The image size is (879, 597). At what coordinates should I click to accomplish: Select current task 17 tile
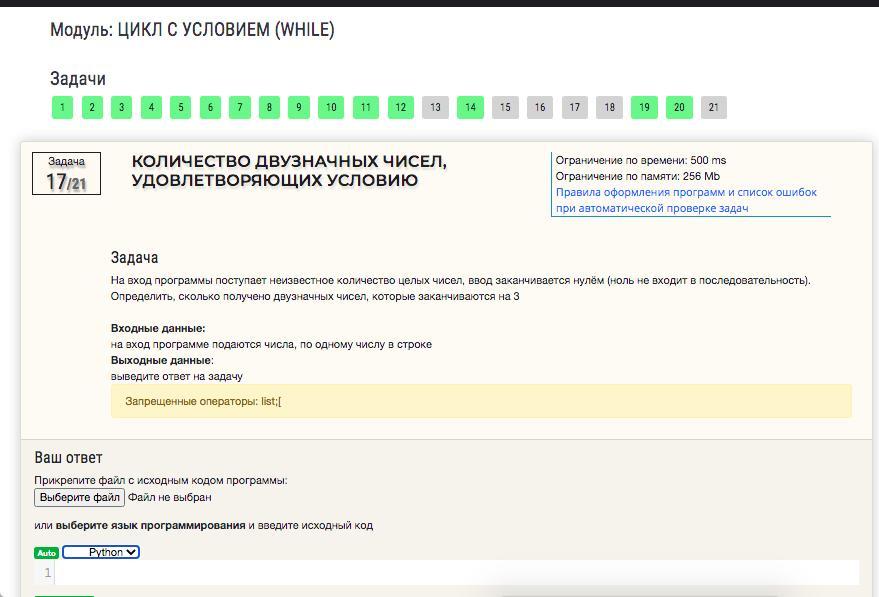tap(574, 107)
